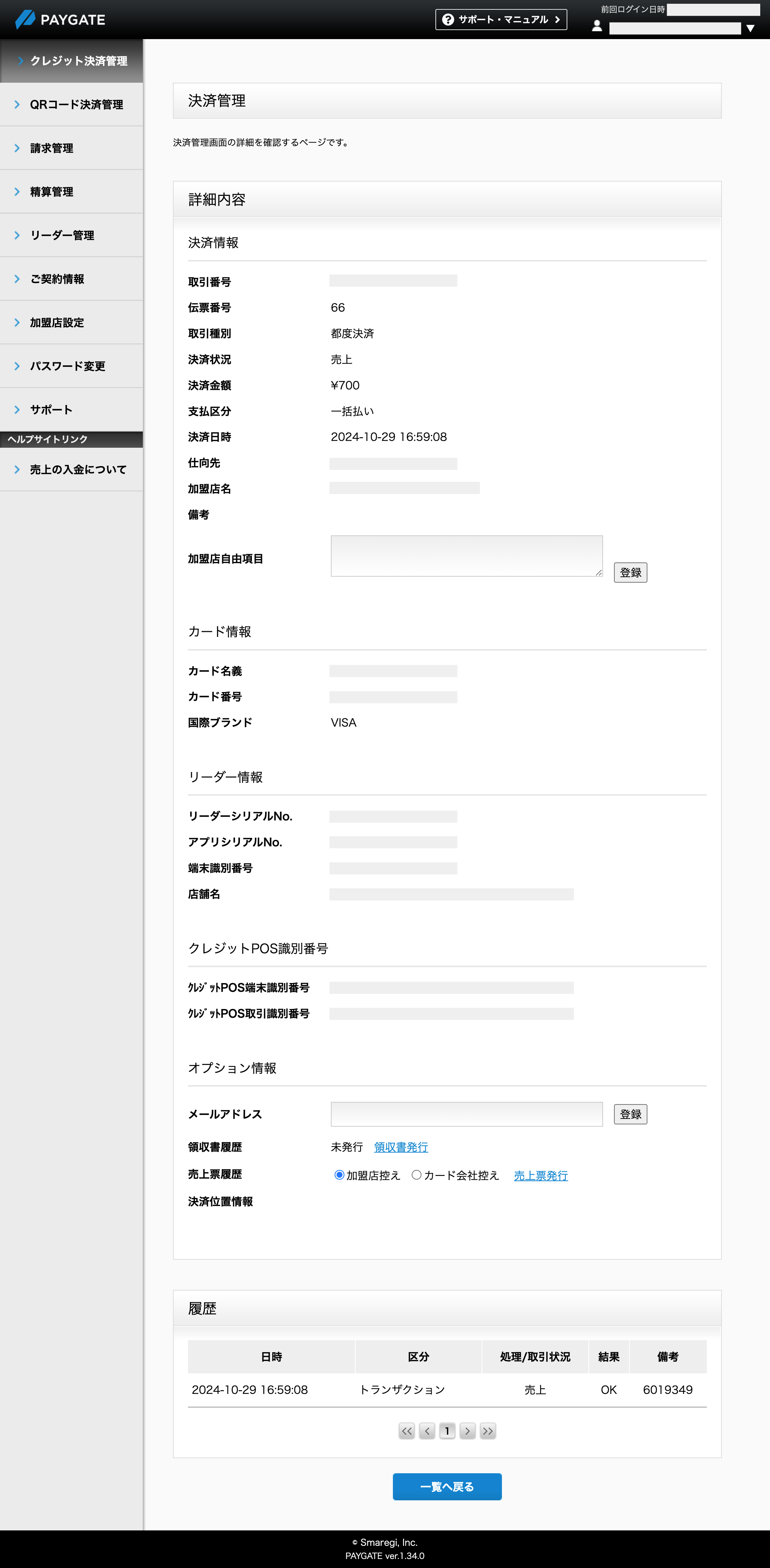770x1568 pixels.
Task: Click the 日時 column header
Action: [x=271, y=1357]
